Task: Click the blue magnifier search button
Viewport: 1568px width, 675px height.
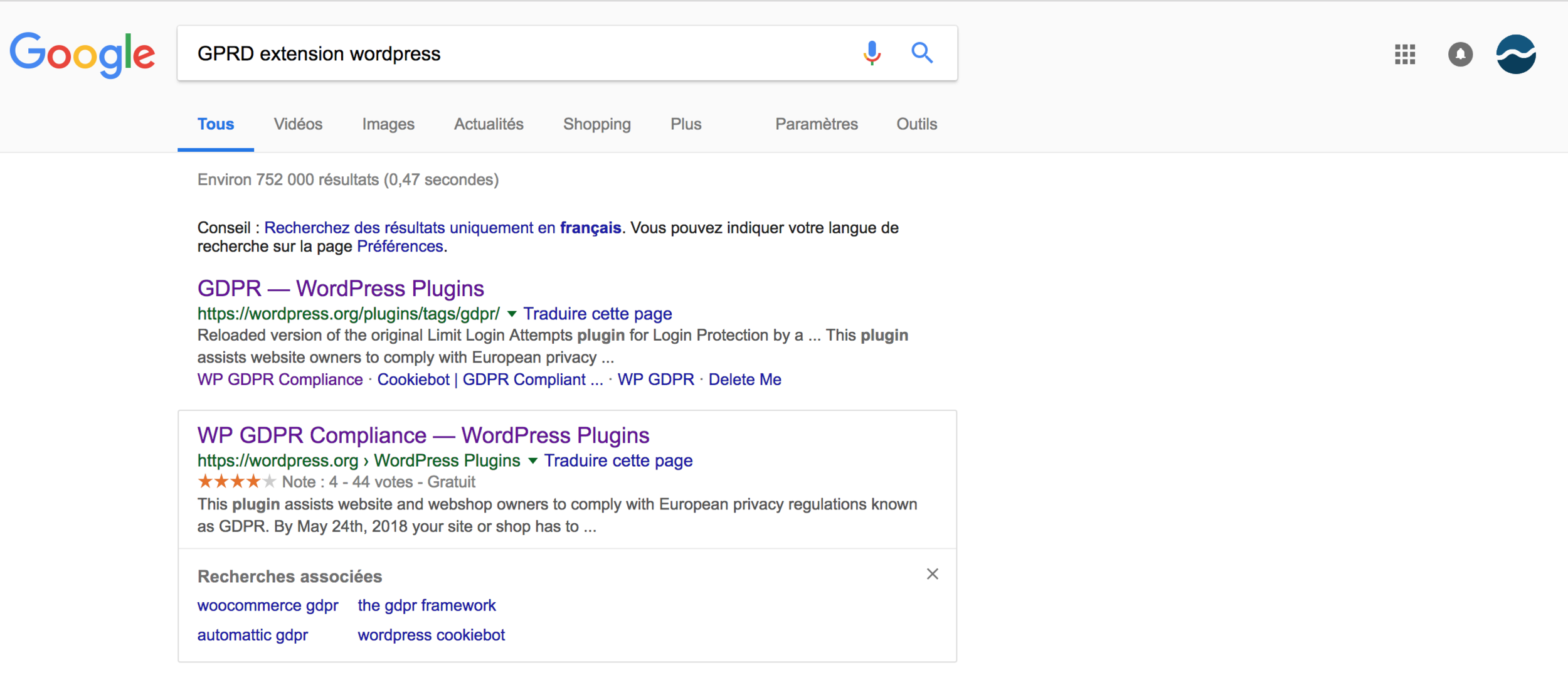Action: pos(922,53)
